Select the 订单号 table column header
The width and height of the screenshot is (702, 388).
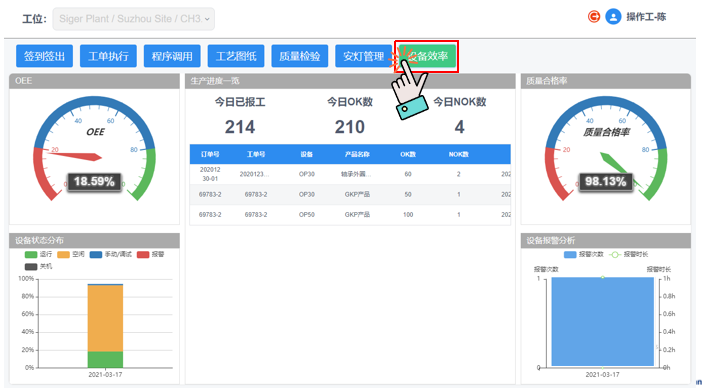tap(210, 154)
